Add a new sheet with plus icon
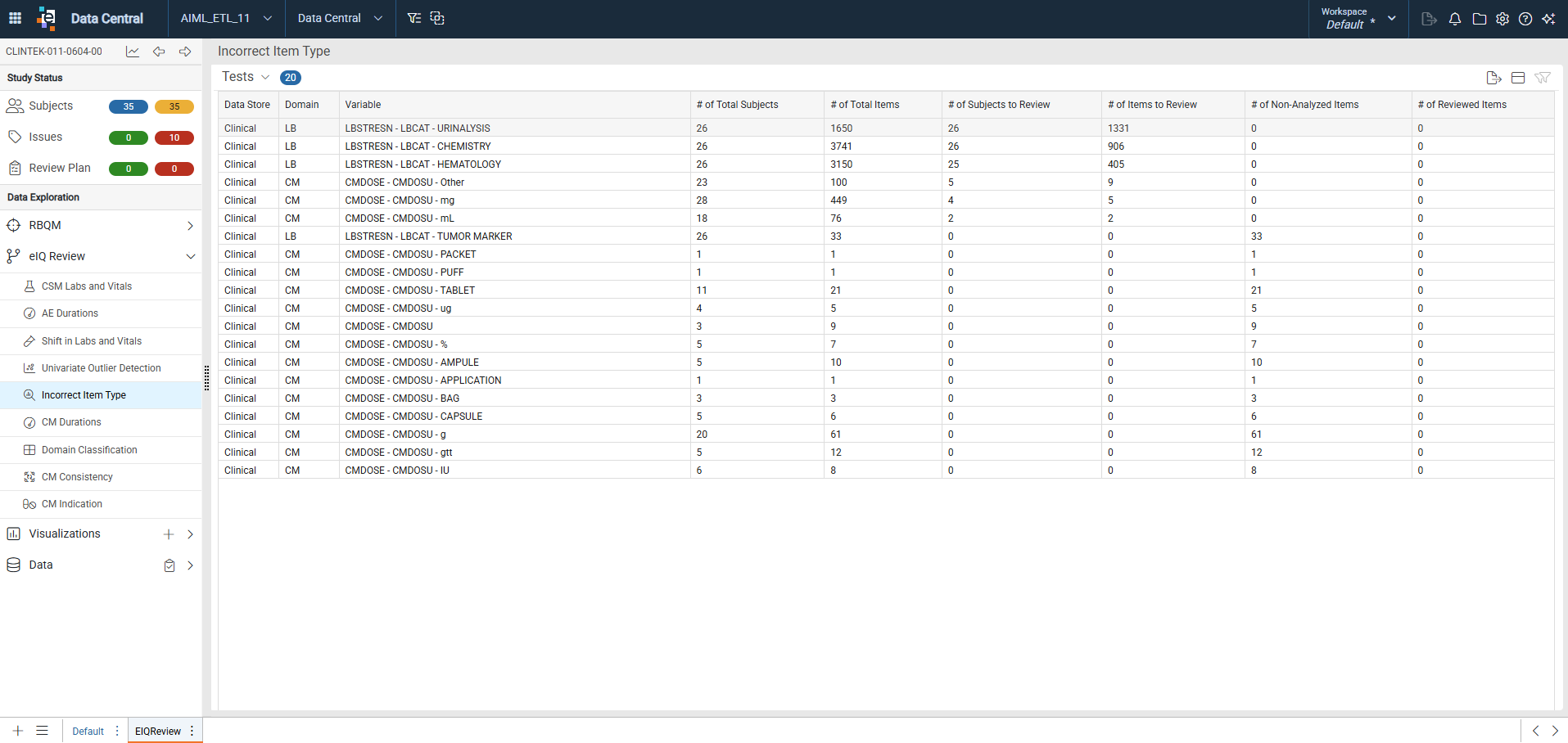The height and width of the screenshot is (743, 1568). coord(18,731)
